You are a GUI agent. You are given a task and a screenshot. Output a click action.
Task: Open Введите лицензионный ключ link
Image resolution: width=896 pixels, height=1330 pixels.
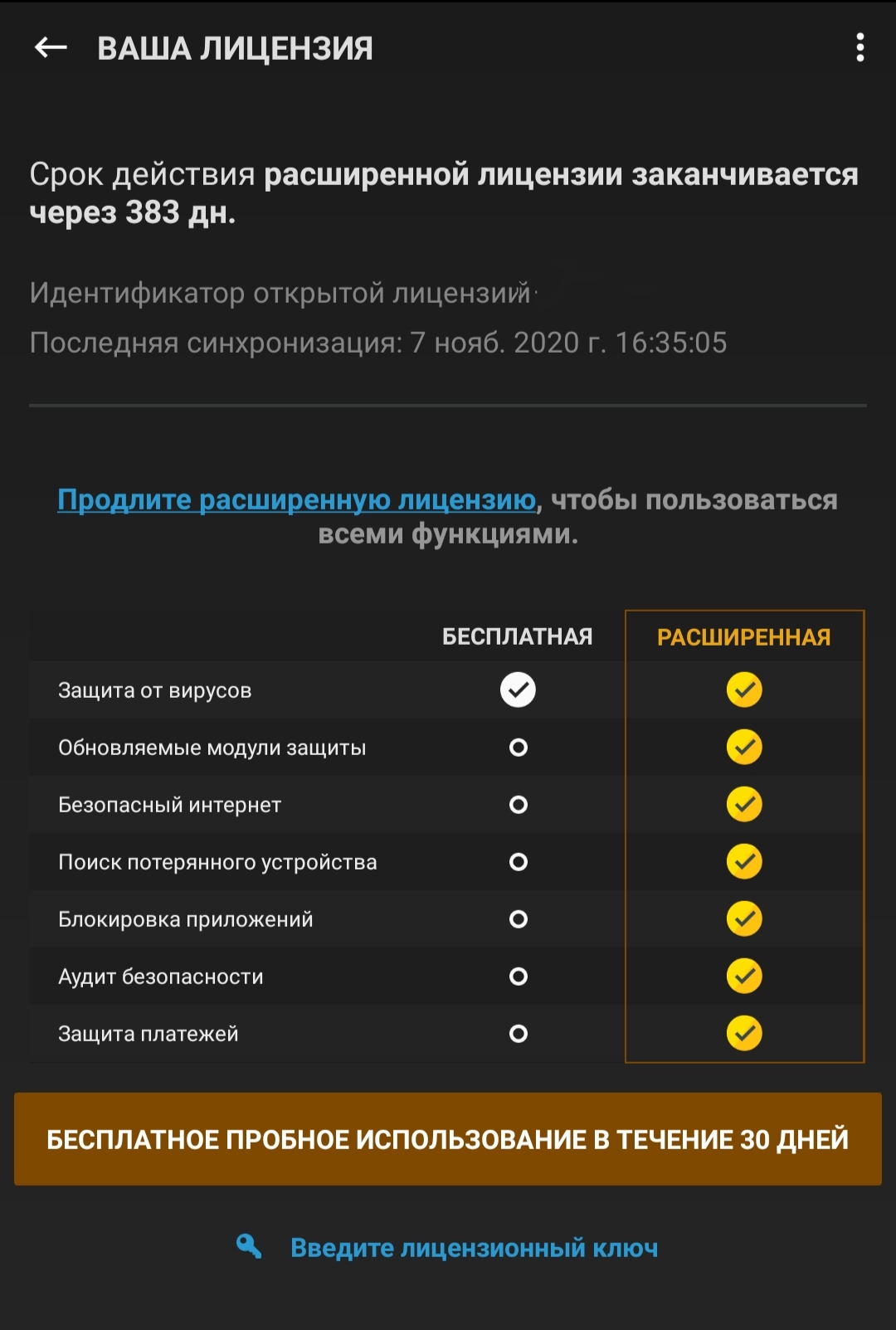pyautogui.click(x=475, y=1248)
